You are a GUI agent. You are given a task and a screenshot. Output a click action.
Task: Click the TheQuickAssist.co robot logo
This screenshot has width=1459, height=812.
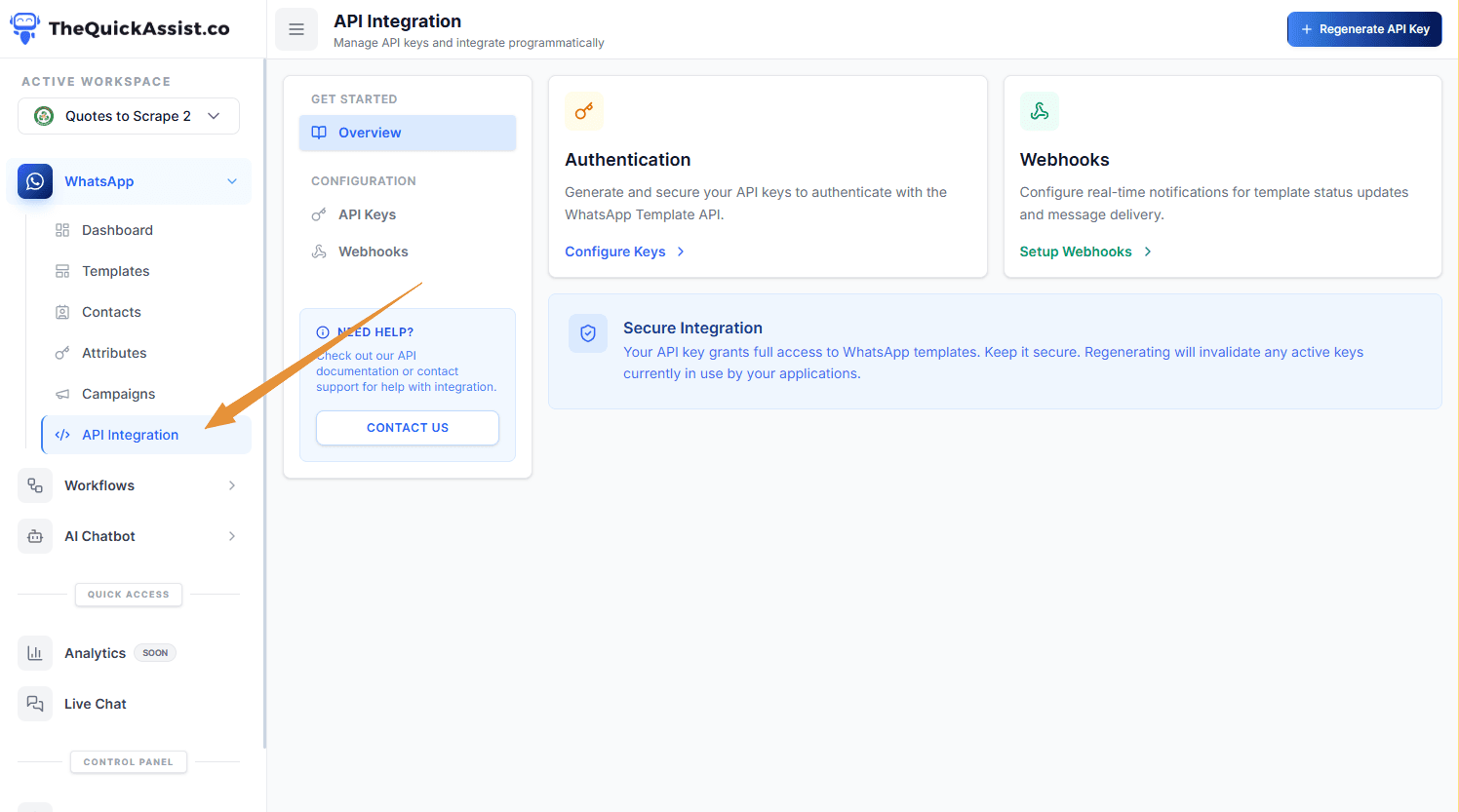[x=24, y=27]
